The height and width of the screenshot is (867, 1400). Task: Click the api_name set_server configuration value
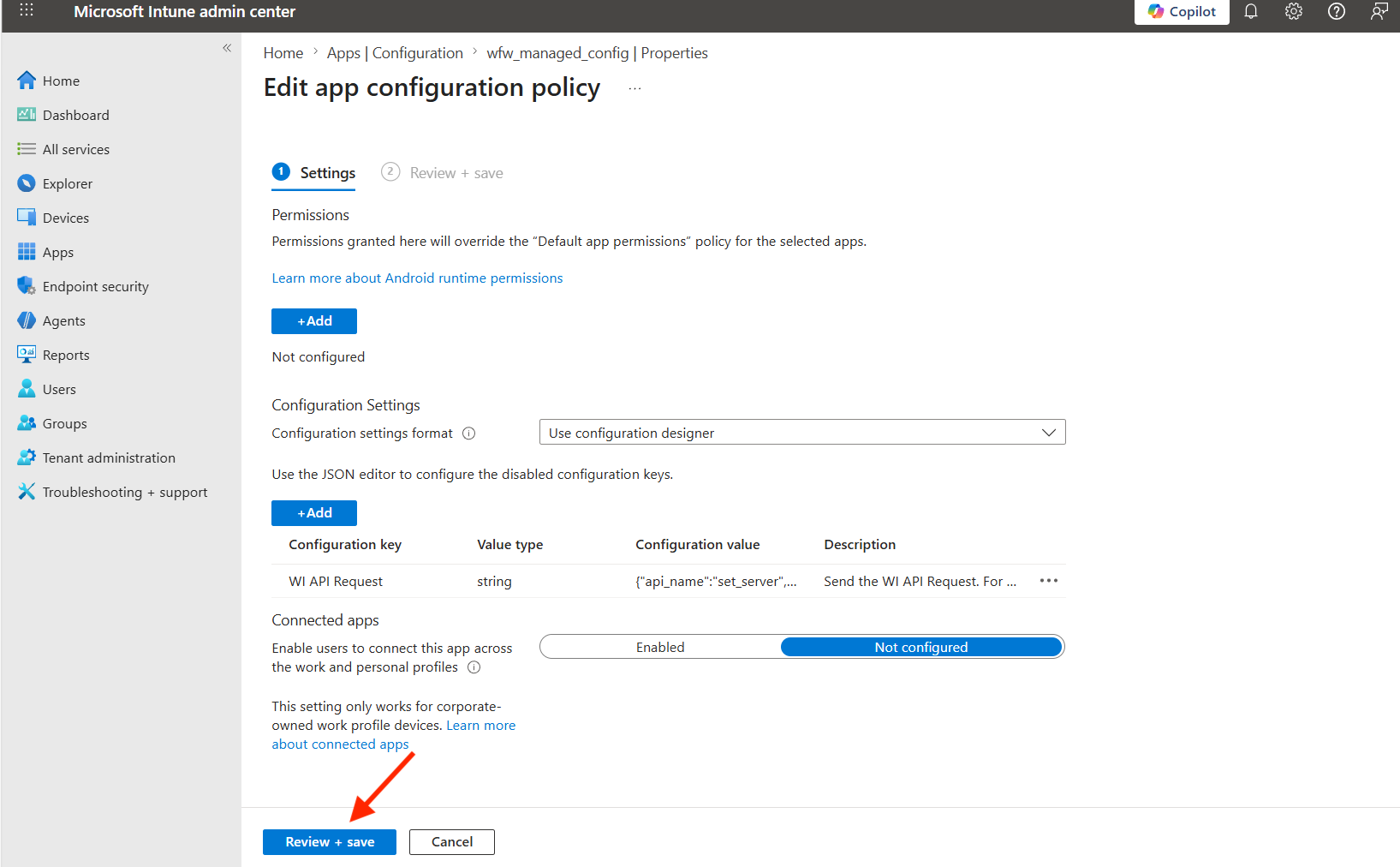click(x=716, y=582)
